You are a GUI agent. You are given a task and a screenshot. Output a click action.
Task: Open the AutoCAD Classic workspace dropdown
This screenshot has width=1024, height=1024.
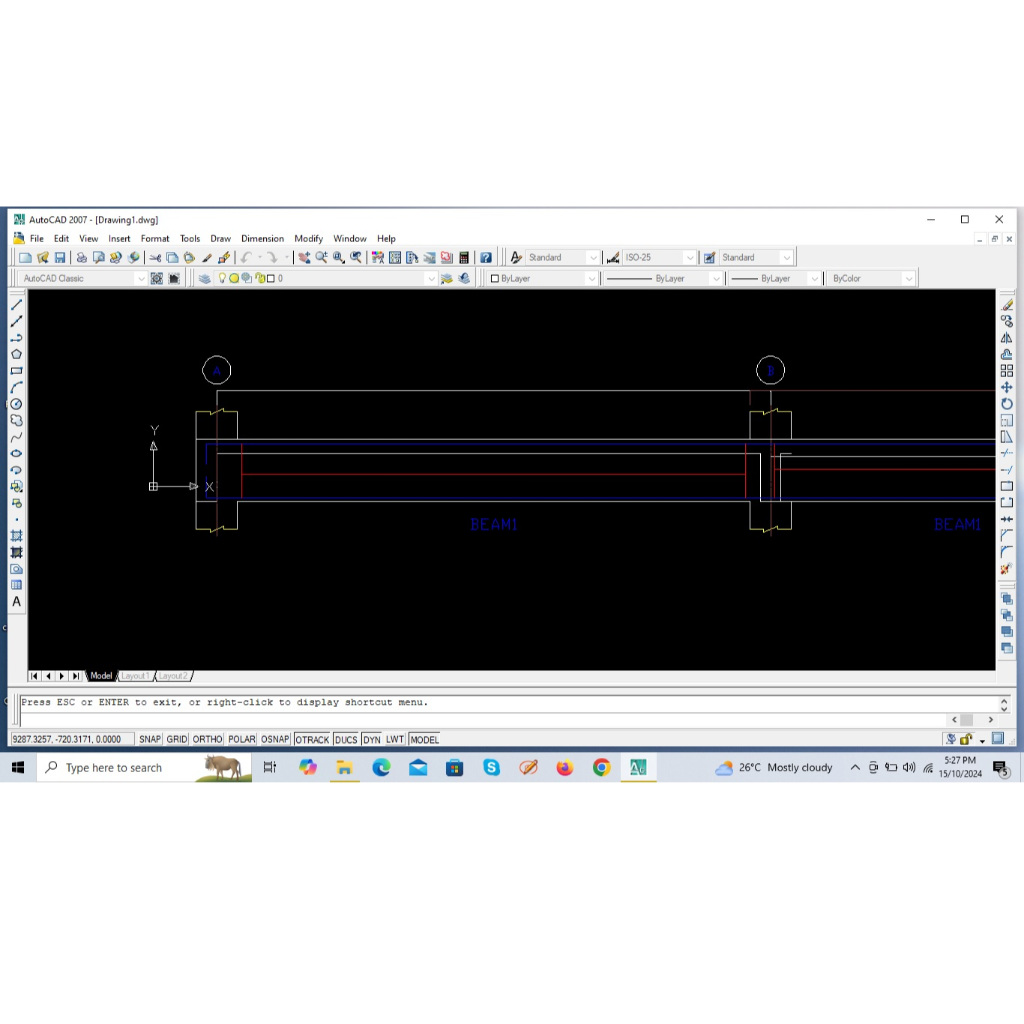(140, 278)
